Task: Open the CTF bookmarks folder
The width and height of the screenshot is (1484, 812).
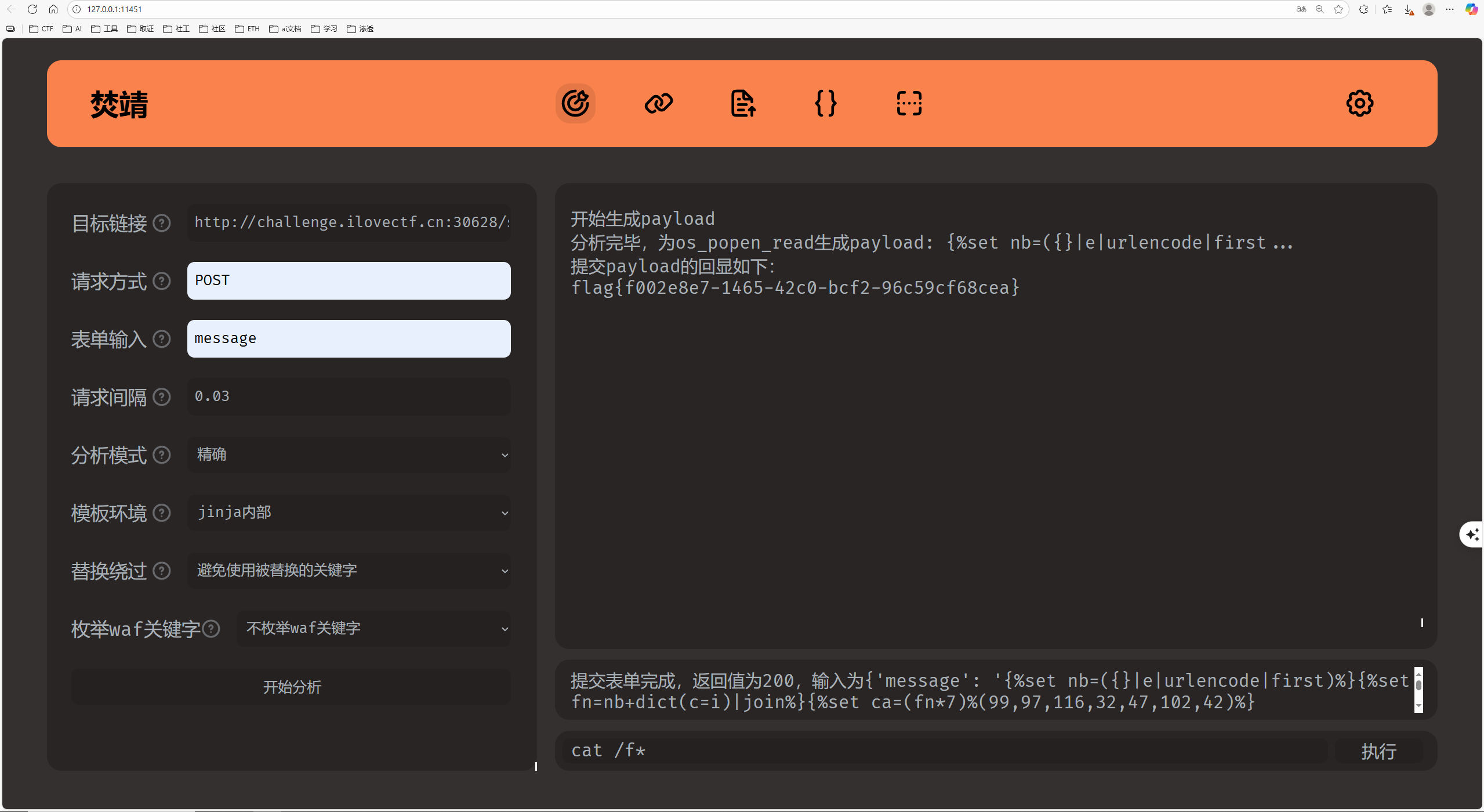Action: [41, 28]
